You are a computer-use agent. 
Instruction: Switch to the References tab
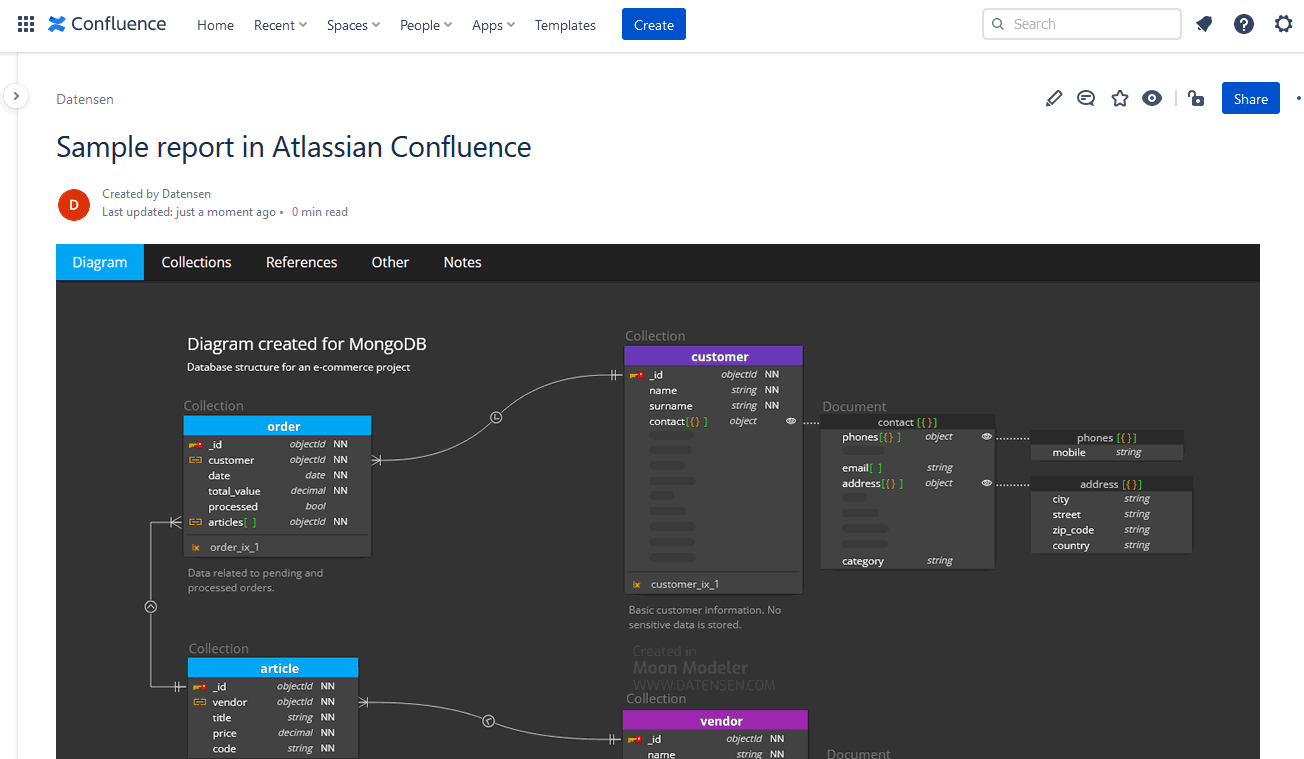[x=301, y=262]
